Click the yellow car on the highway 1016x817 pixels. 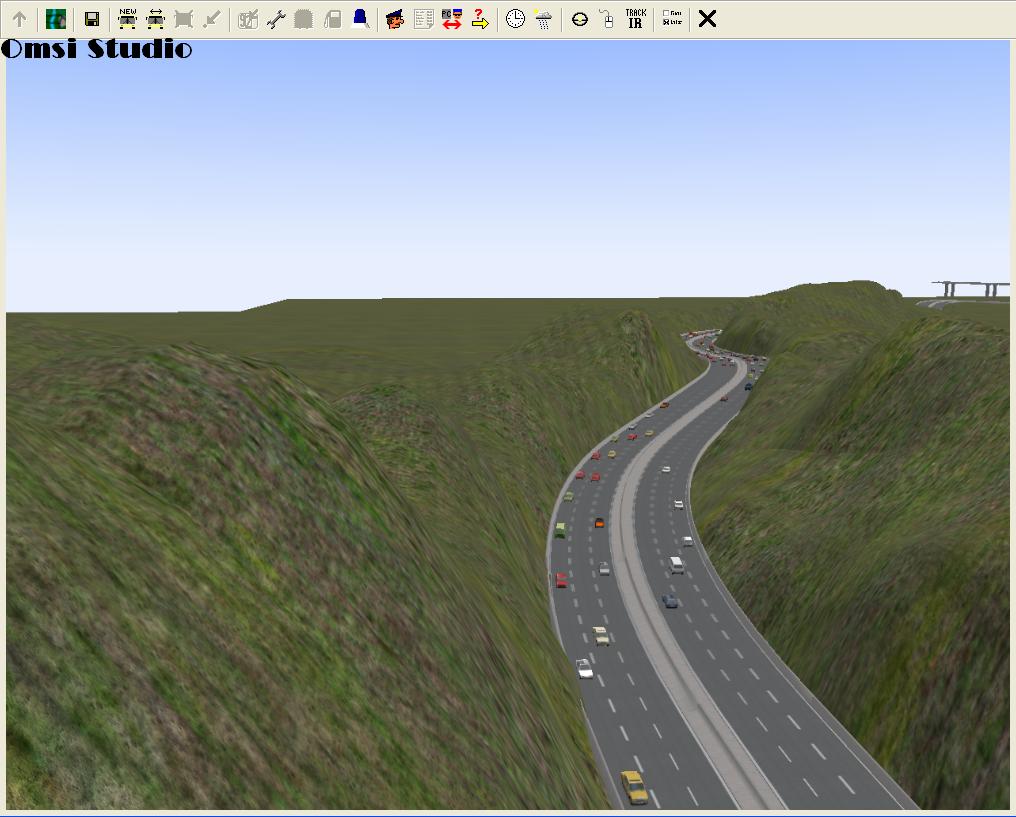click(633, 786)
